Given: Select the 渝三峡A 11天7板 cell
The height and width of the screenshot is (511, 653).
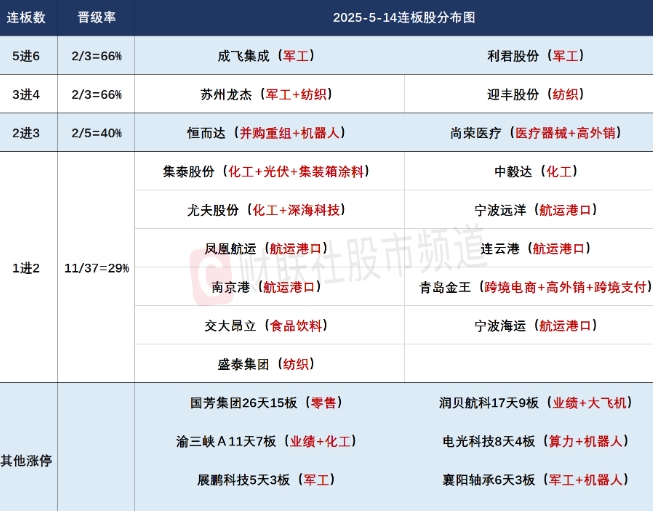Looking at the screenshot, I should tap(267, 441).
